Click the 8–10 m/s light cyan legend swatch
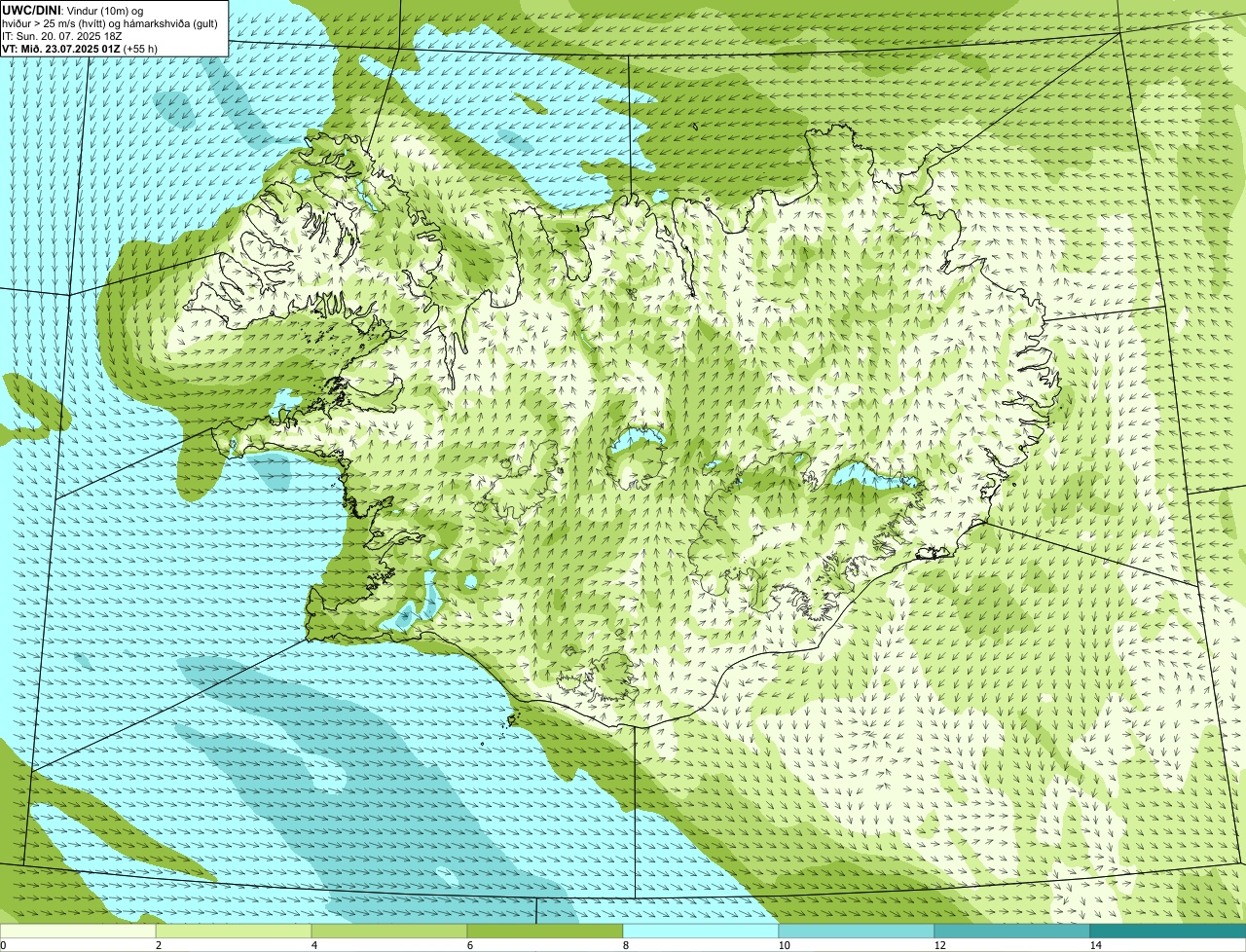The image size is (1246, 952). pos(701,931)
